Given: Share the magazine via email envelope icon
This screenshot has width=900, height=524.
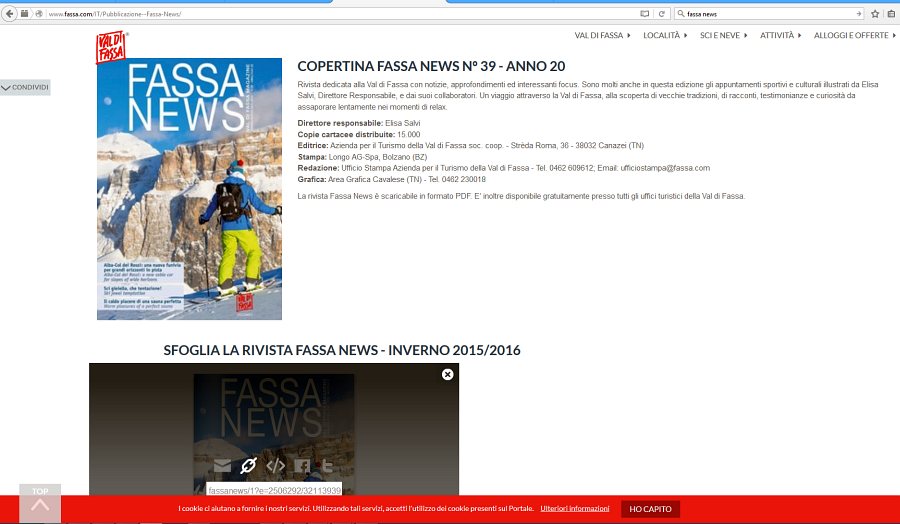Looking at the screenshot, I should tap(222, 465).
